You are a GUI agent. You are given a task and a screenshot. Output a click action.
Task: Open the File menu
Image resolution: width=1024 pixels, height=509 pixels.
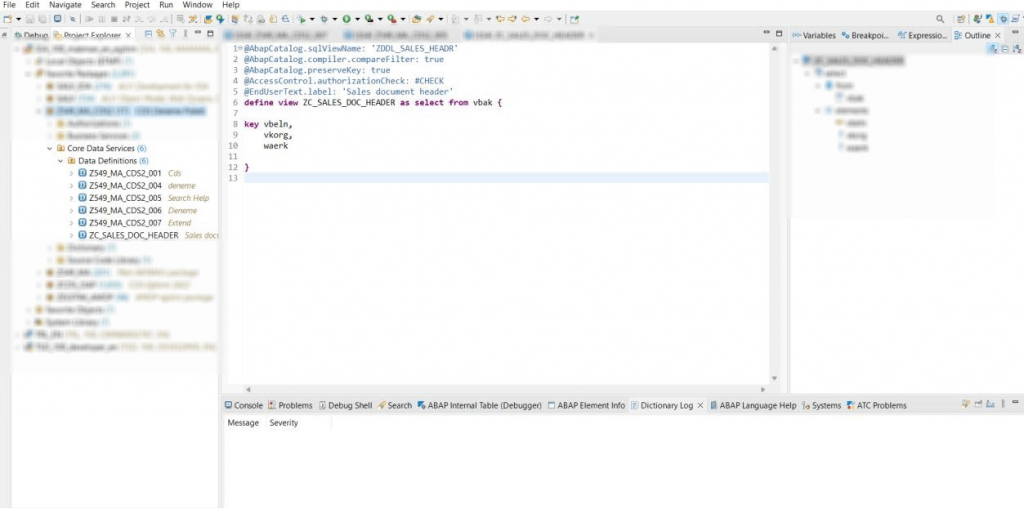(x=9, y=5)
